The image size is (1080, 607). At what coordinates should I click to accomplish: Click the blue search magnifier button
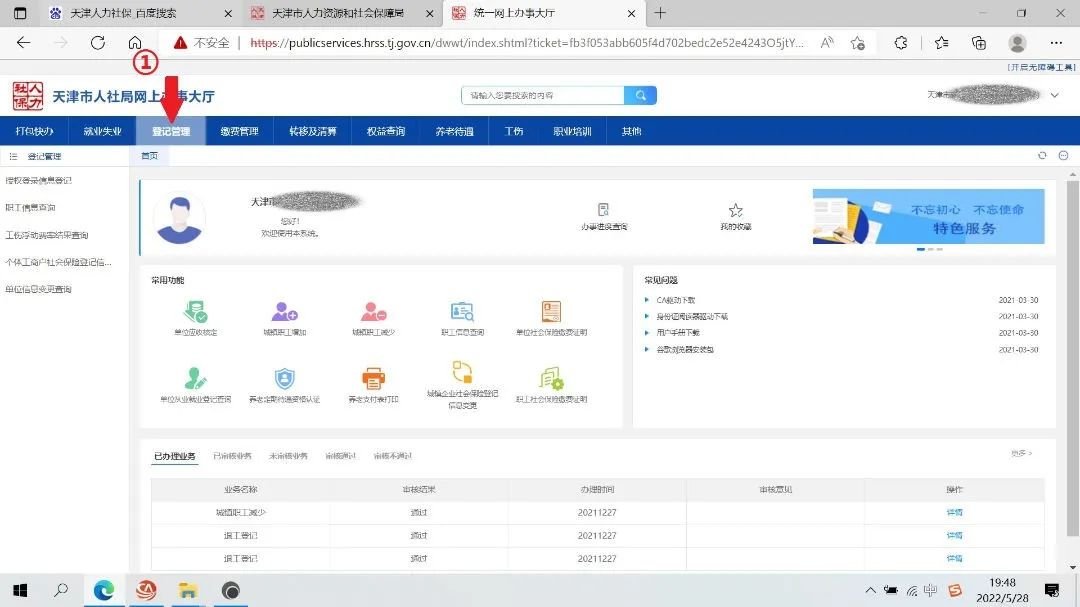point(640,95)
